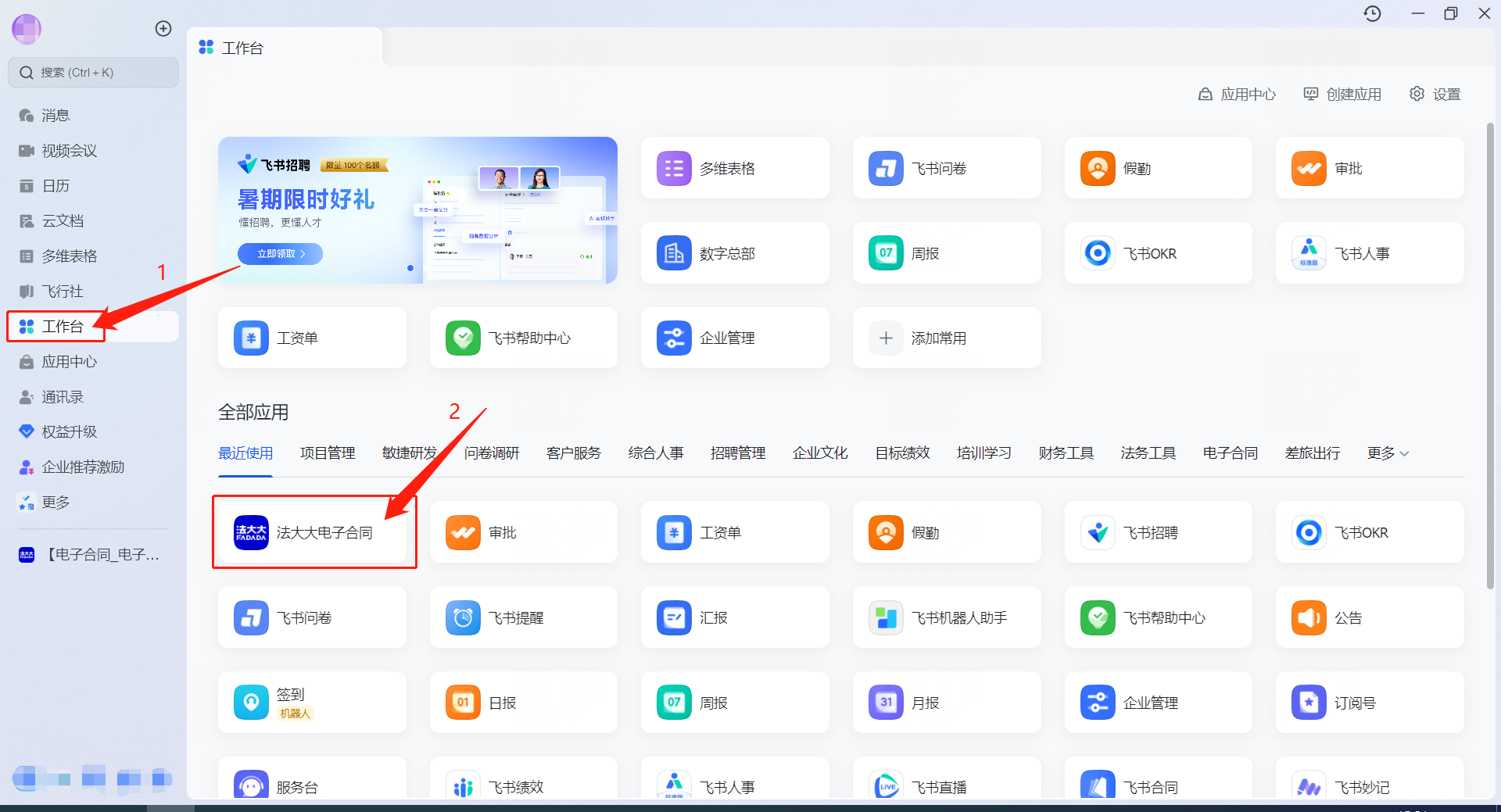Image resolution: width=1501 pixels, height=812 pixels.
Task: Click the vertical scrollbar on the right
Action: [x=1490, y=352]
